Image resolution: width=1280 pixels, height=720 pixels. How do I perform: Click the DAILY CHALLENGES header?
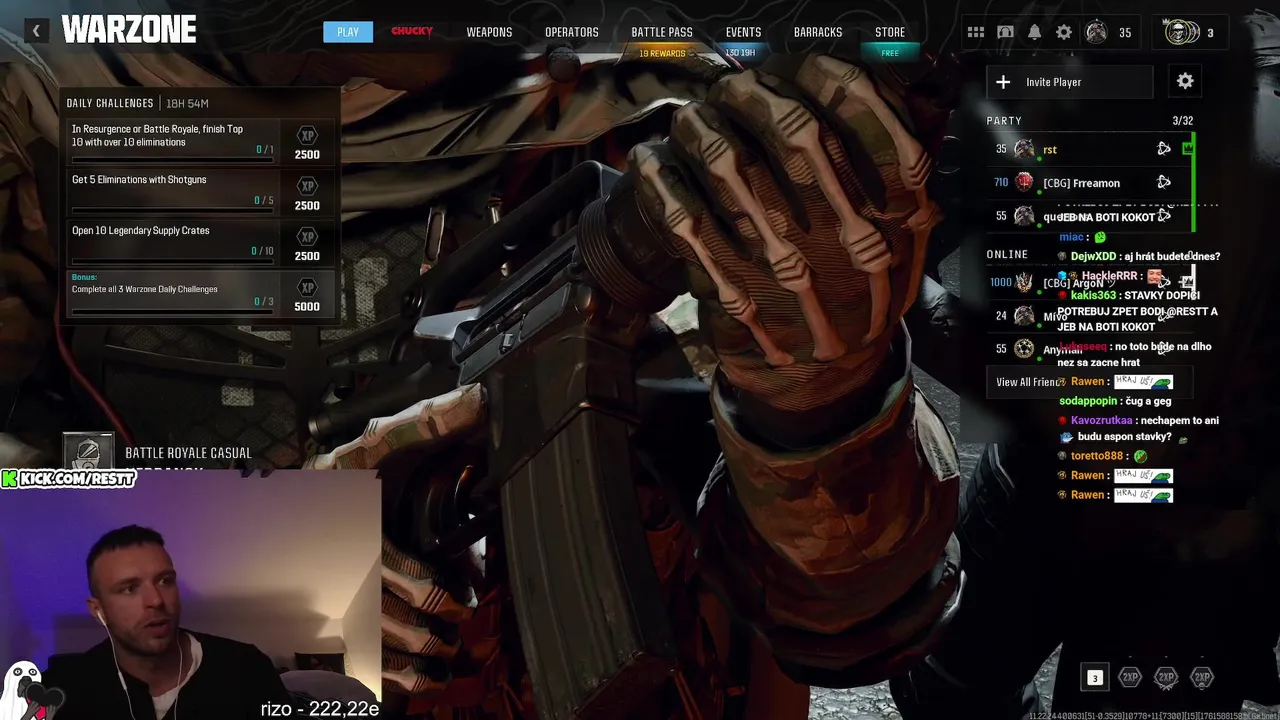tap(110, 103)
